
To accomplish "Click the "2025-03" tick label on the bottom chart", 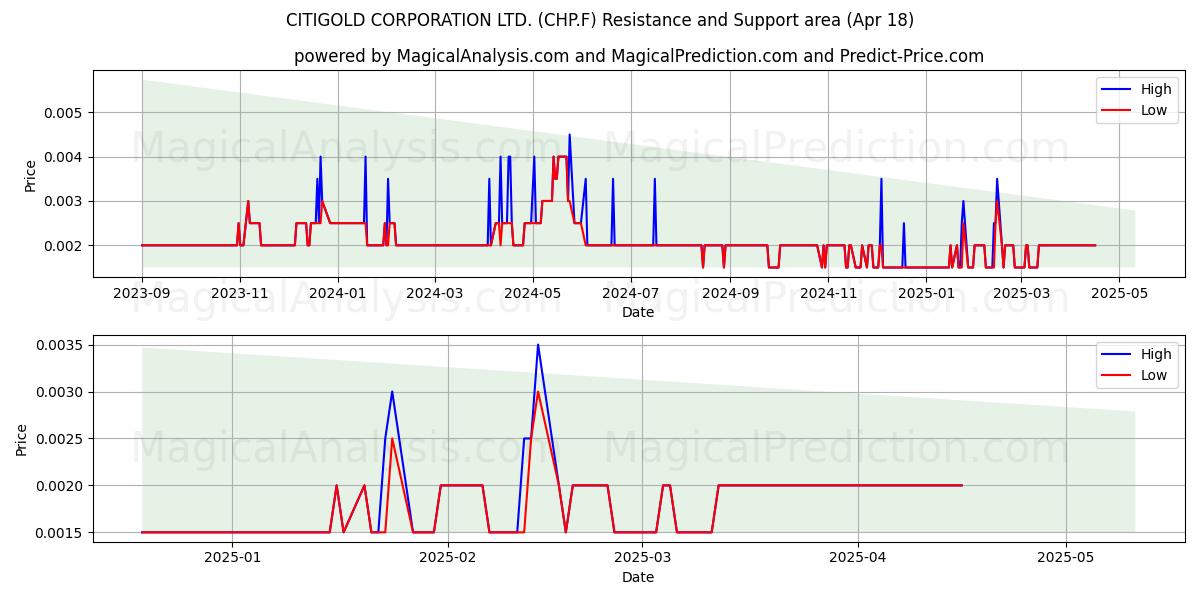I will point(643,558).
